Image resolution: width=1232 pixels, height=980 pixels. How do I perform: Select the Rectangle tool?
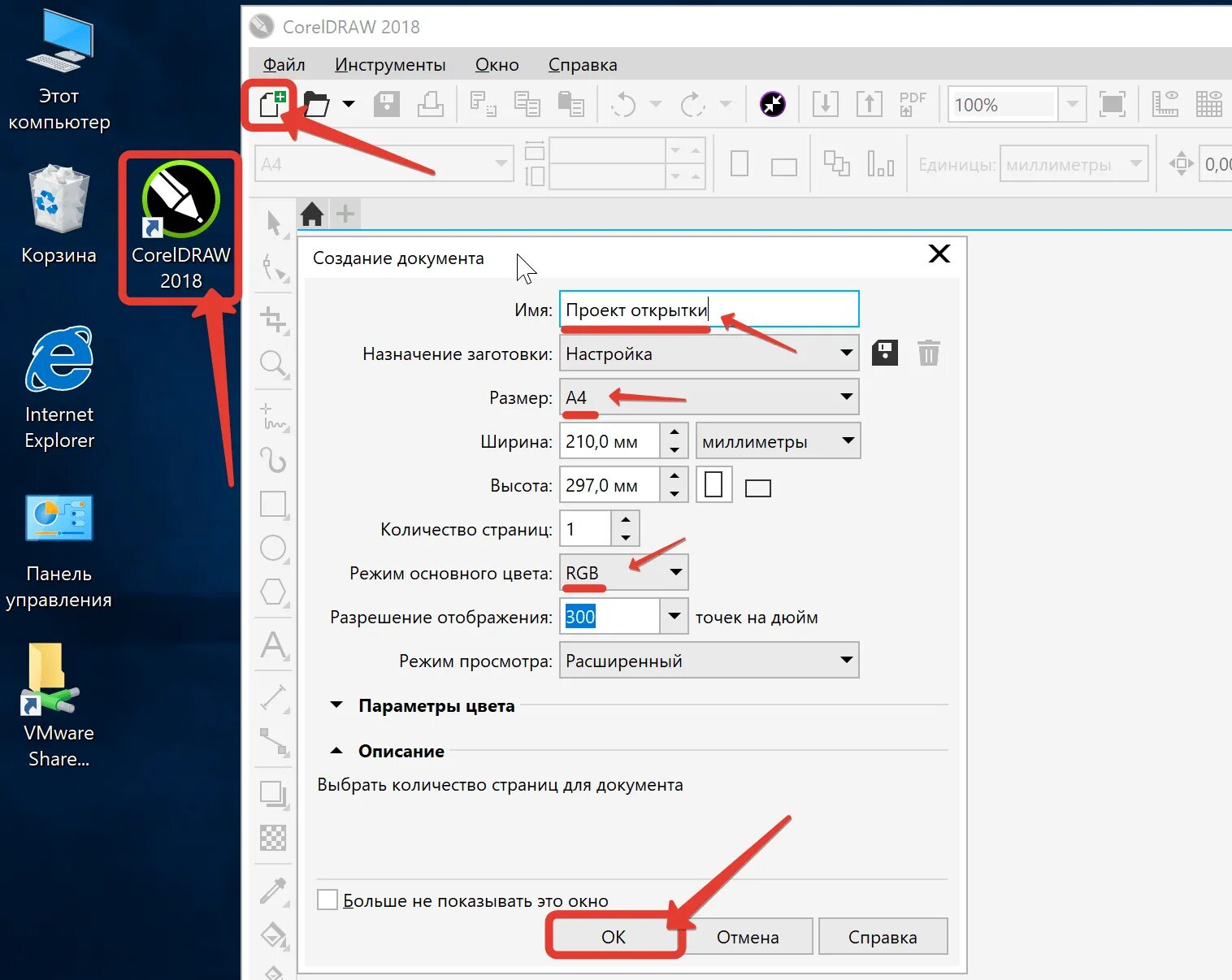pyautogui.click(x=274, y=505)
